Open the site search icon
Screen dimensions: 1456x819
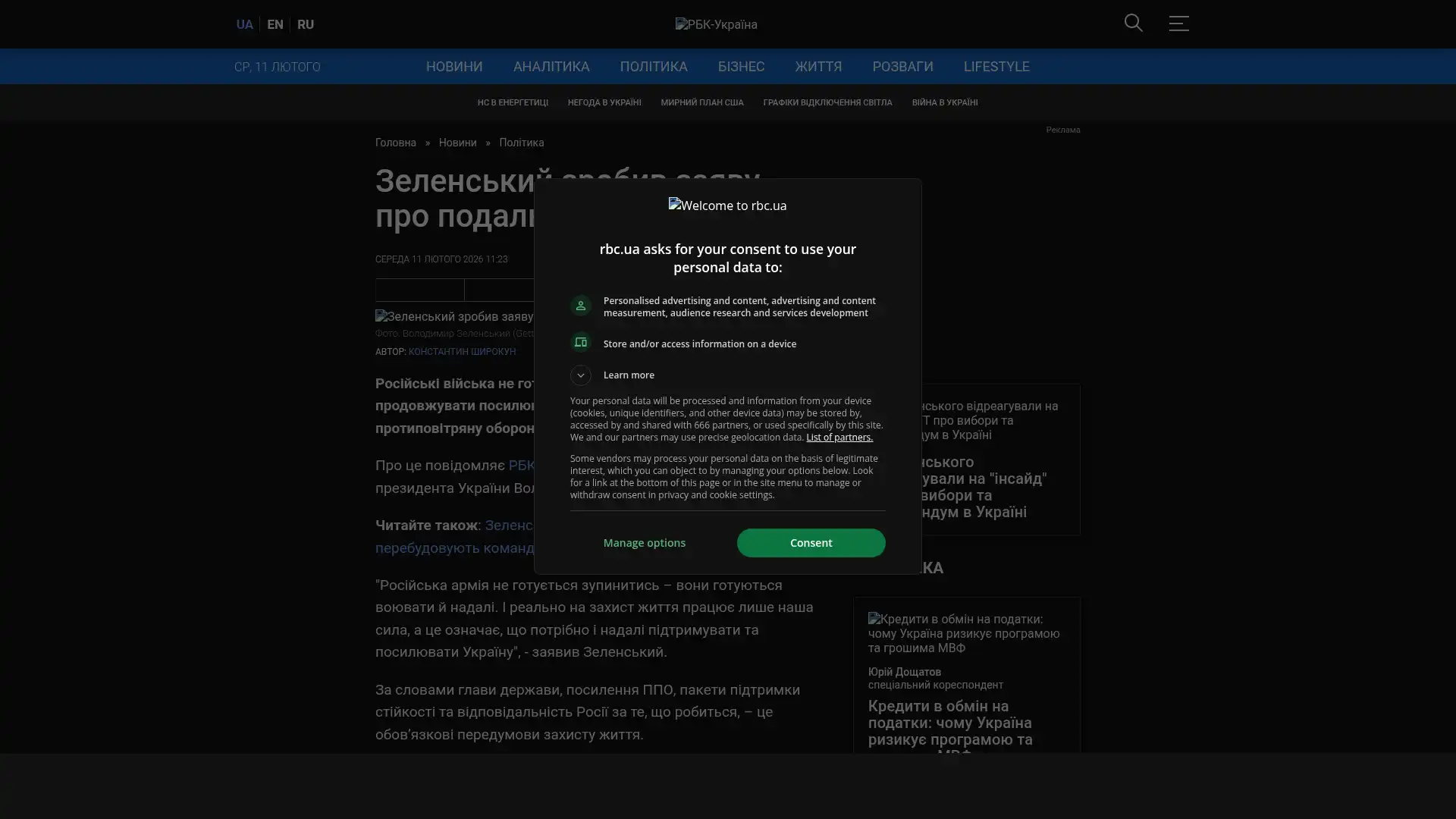[x=1133, y=24]
